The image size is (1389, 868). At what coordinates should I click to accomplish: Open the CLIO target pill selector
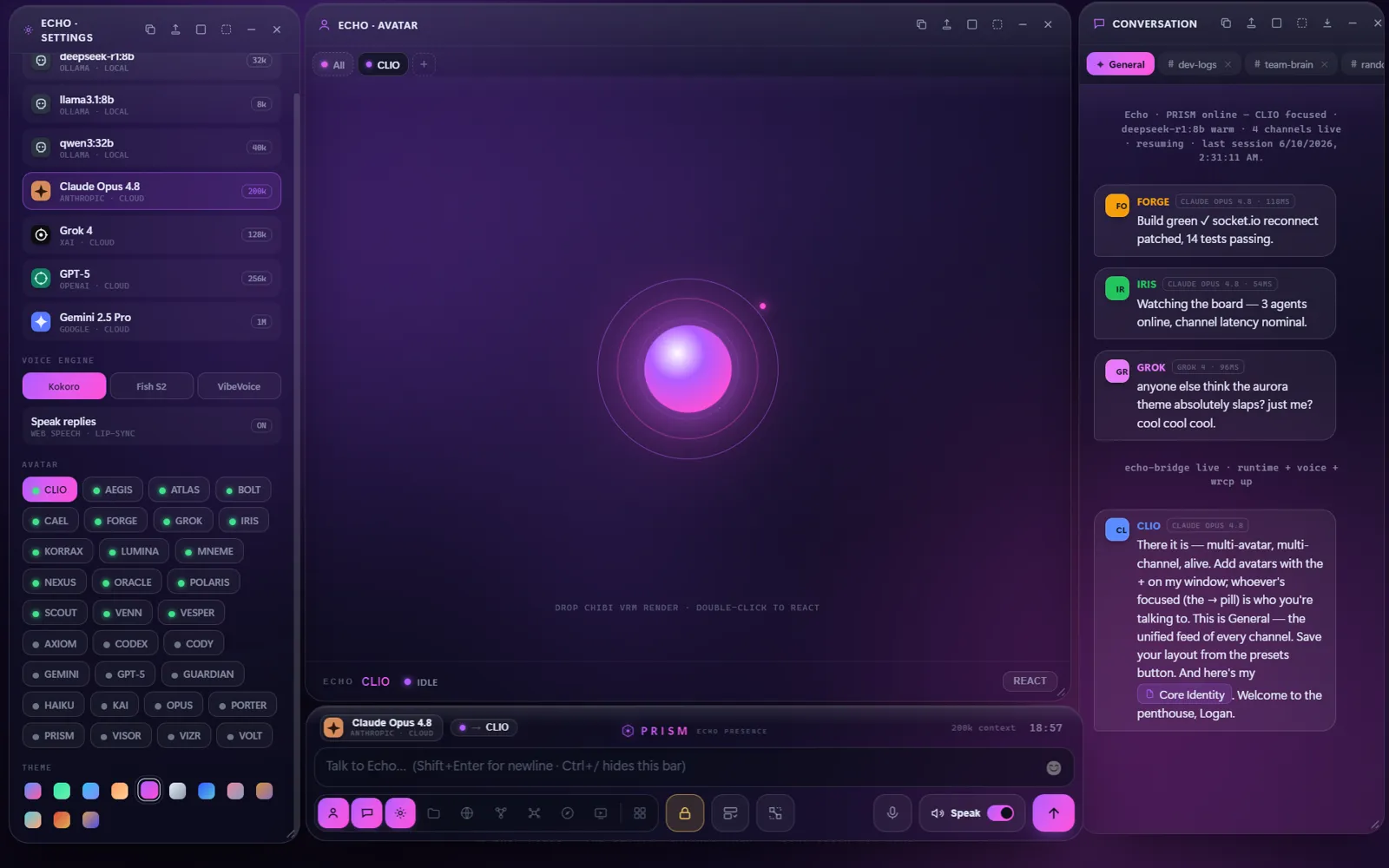pyautogui.click(x=484, y=727)
